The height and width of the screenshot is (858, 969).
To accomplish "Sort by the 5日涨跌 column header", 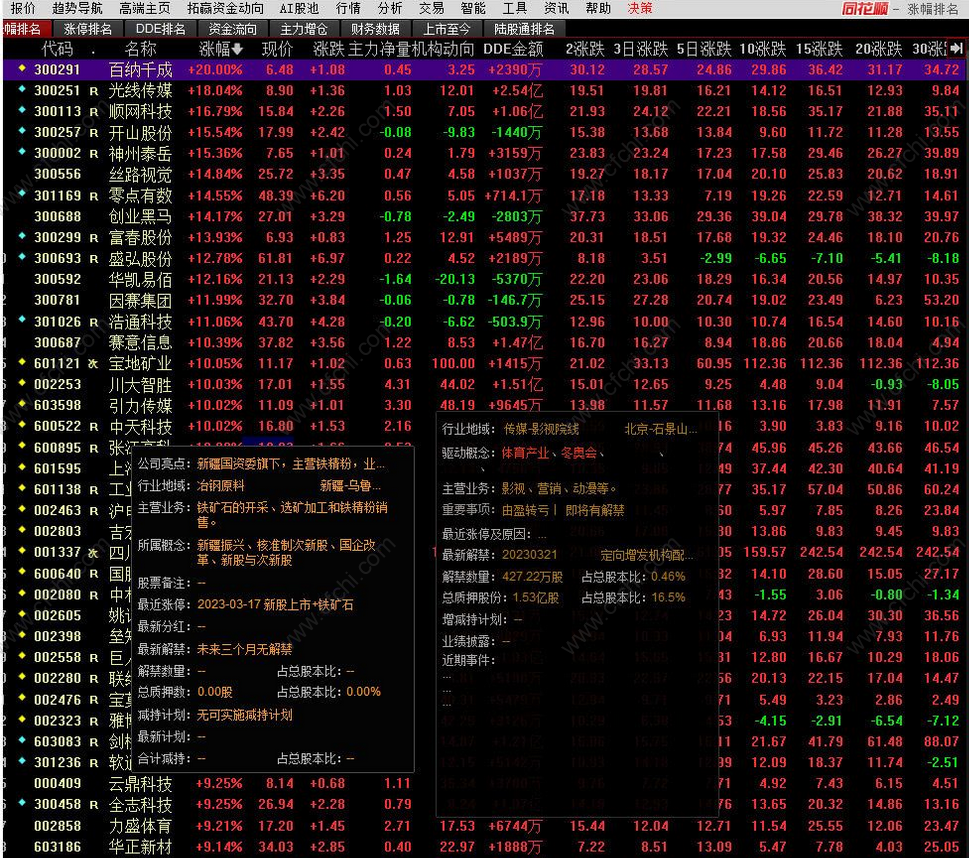I will click(704, 49).
